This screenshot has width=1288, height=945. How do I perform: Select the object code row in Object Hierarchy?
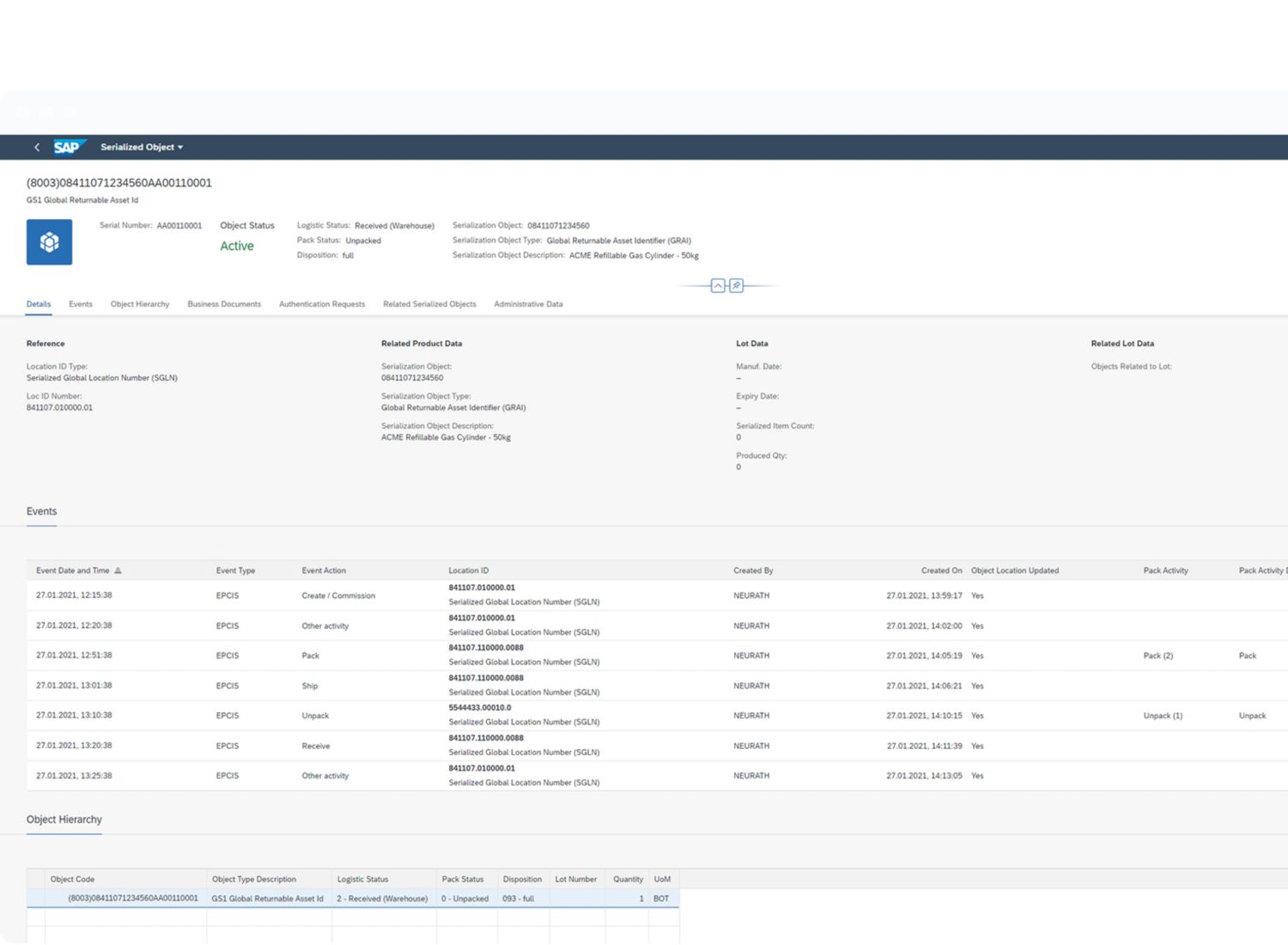coord(133,899)
